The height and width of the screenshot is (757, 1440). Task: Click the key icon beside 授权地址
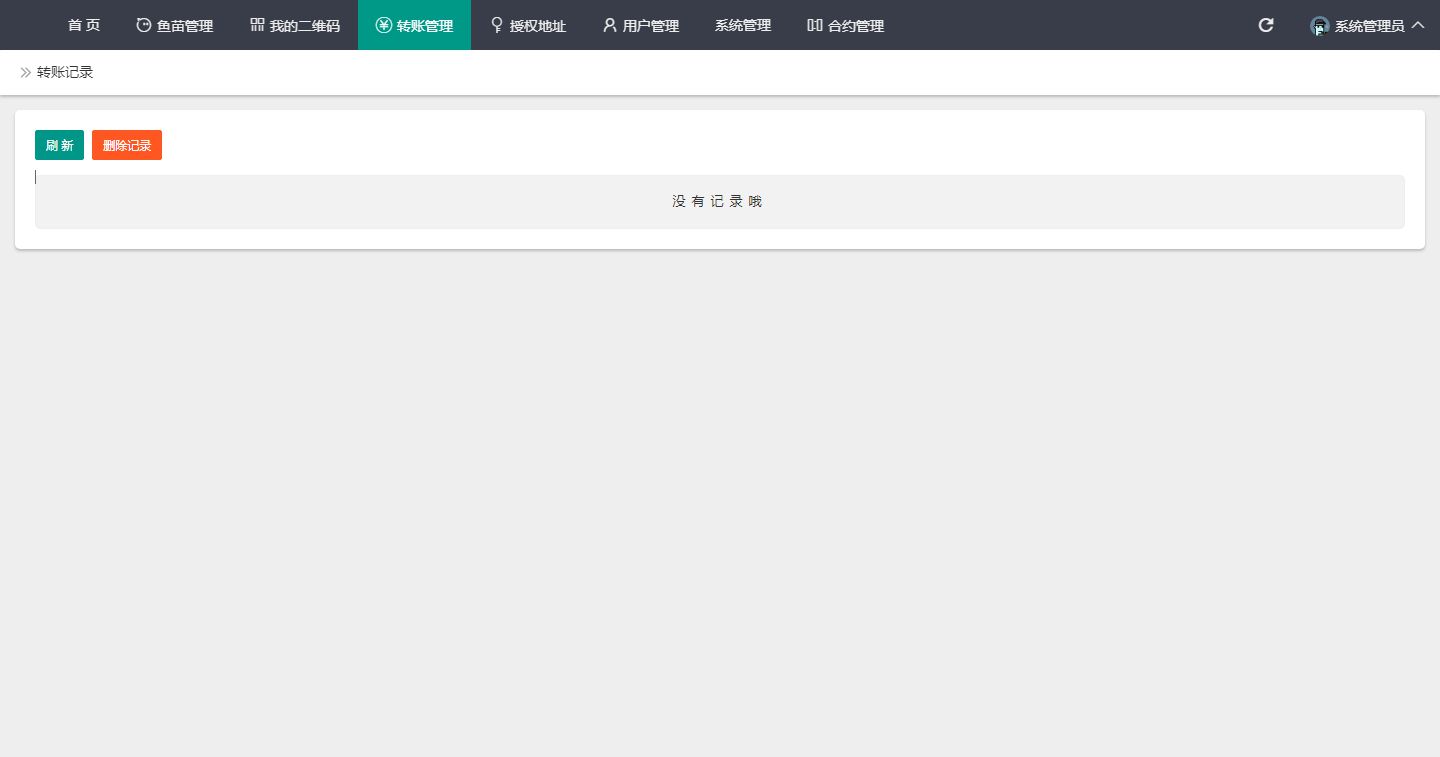pos(496,24)
